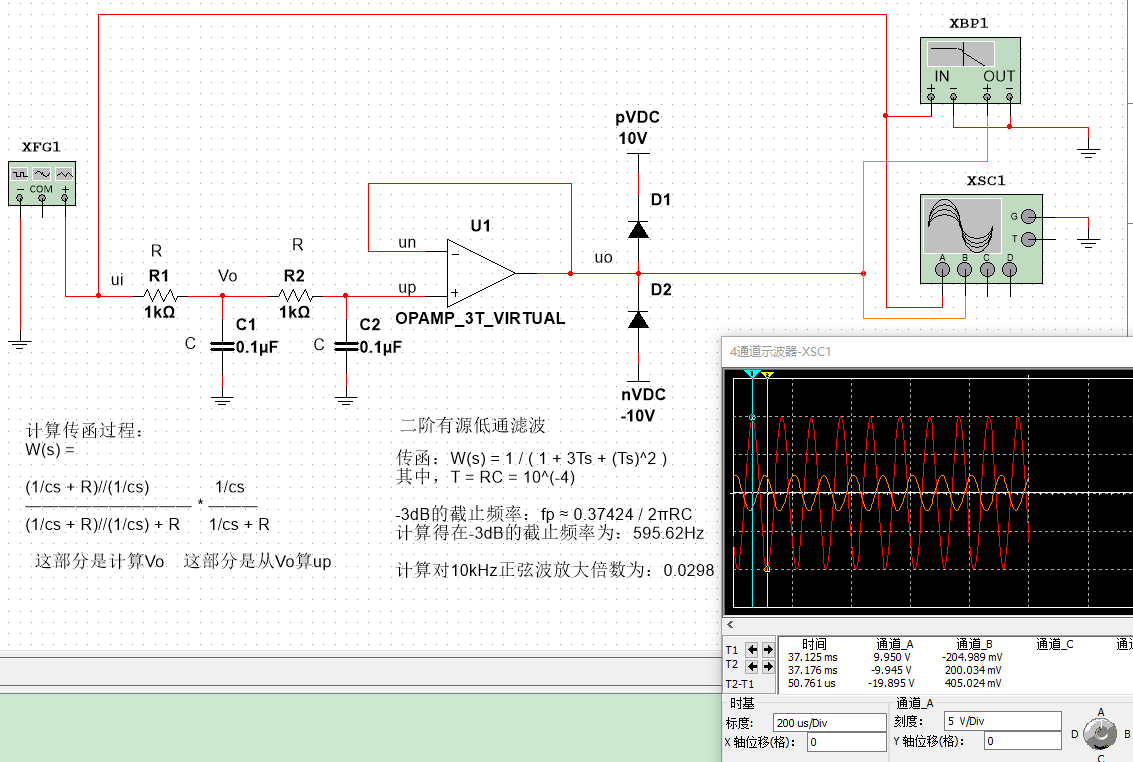Move cursor T1 left with arrow button
Screen dimensions: 1133x762
click(x=753, y=649)
